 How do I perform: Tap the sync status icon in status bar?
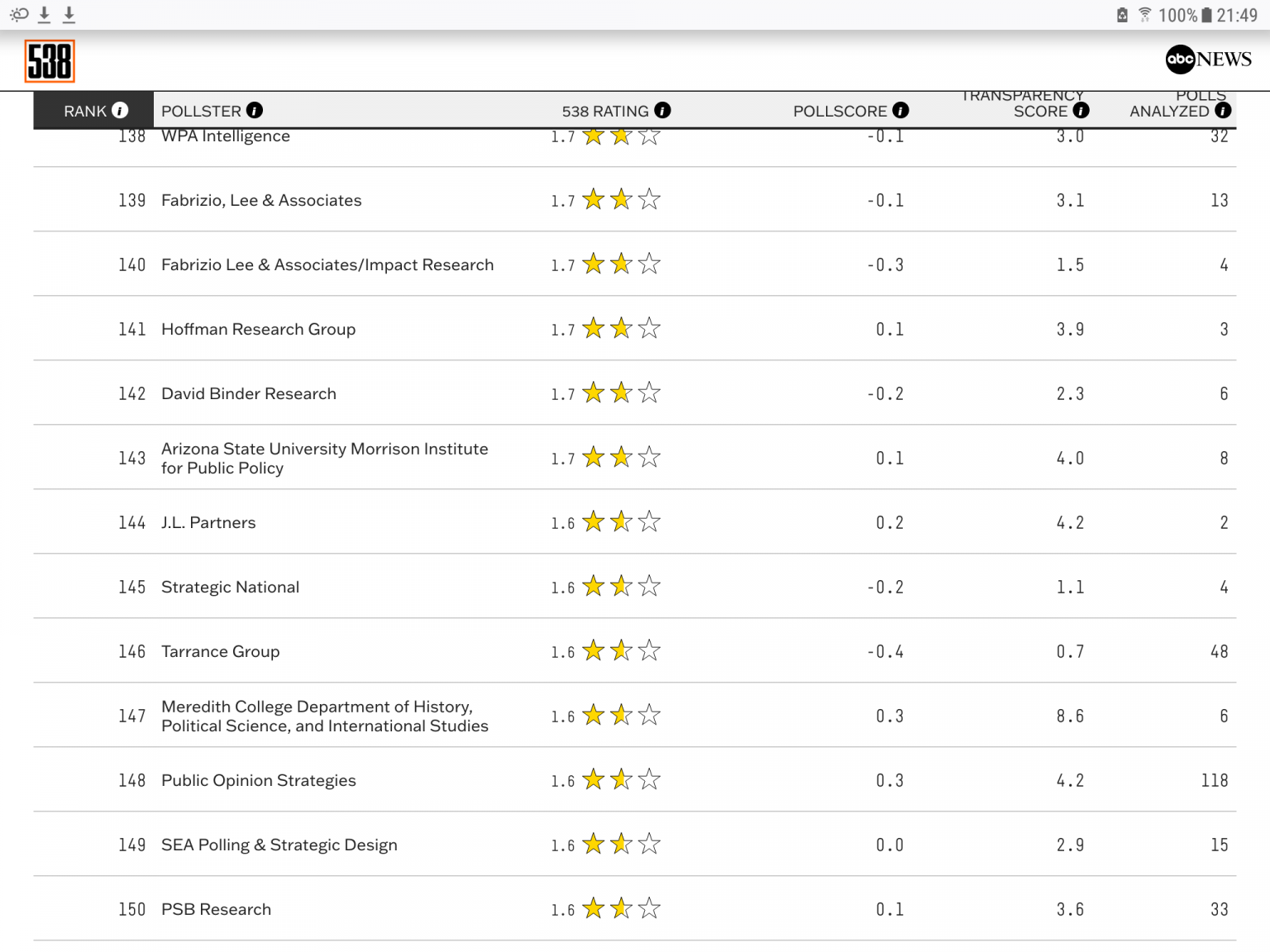[19, 14]
